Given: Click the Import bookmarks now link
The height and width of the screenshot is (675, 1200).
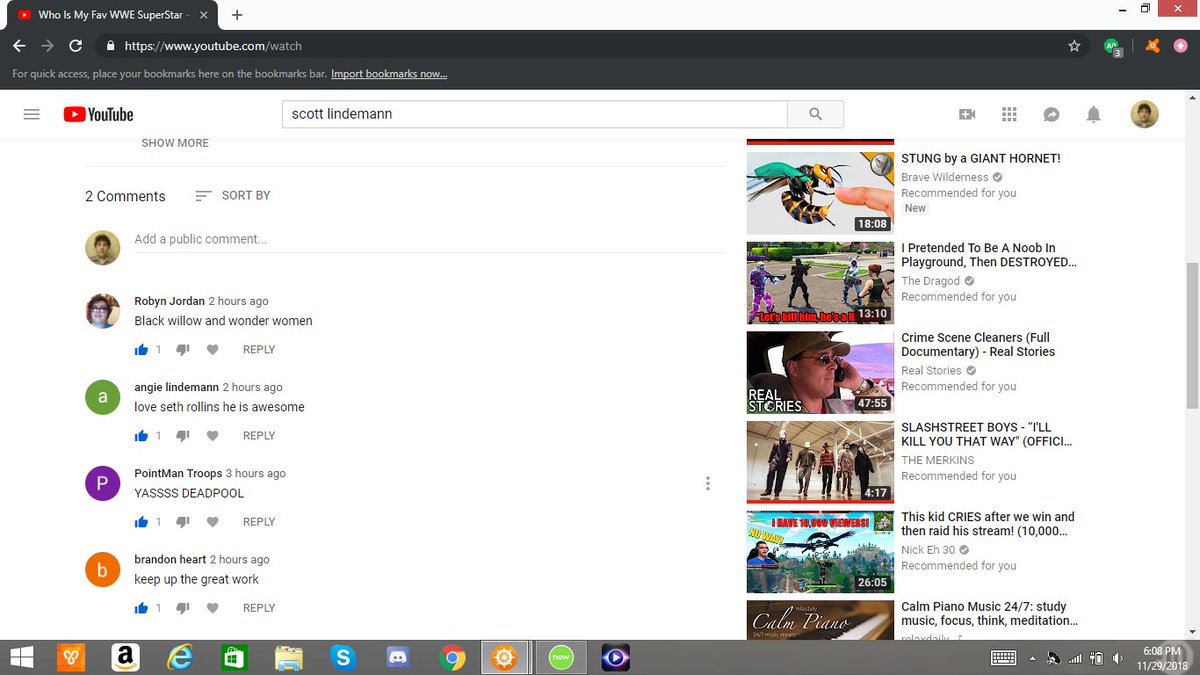Looking at the screenshot, I should pyautogui.click(x=389, y=74).
